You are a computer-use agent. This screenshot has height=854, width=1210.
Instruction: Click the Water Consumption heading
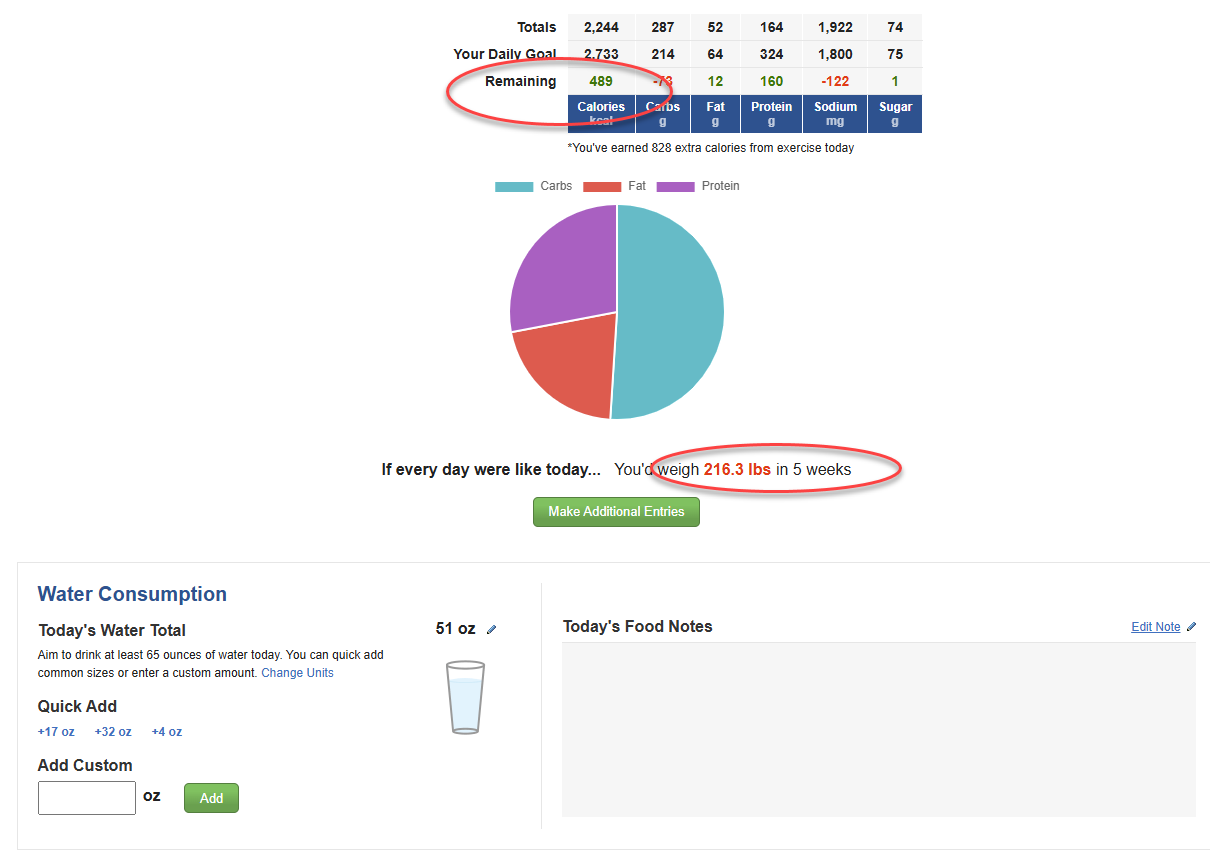pos(132,594)
